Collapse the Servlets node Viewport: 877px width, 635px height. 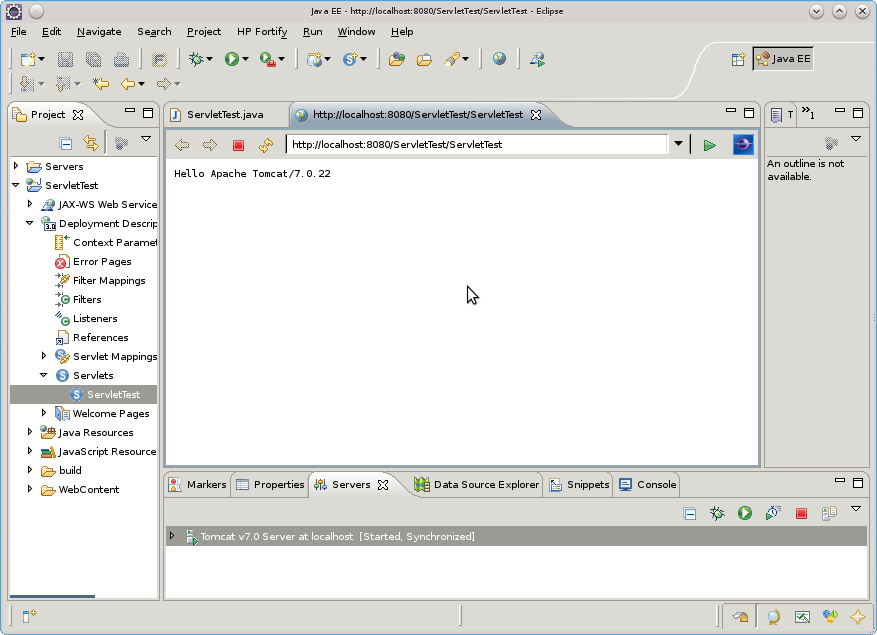pyautogui.click(x=44, y=375)
